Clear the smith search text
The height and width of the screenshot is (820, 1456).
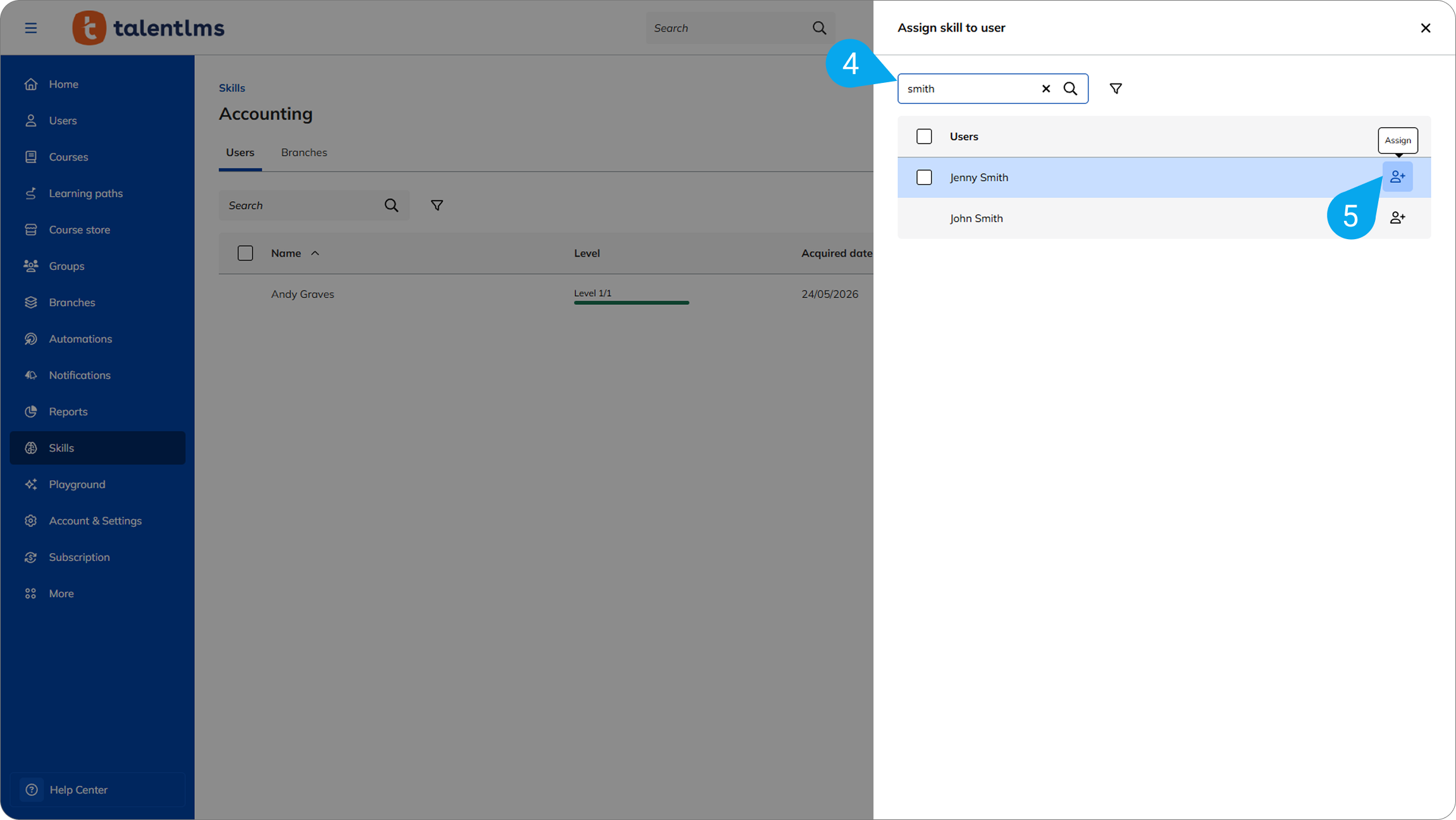pos(1046,89)
